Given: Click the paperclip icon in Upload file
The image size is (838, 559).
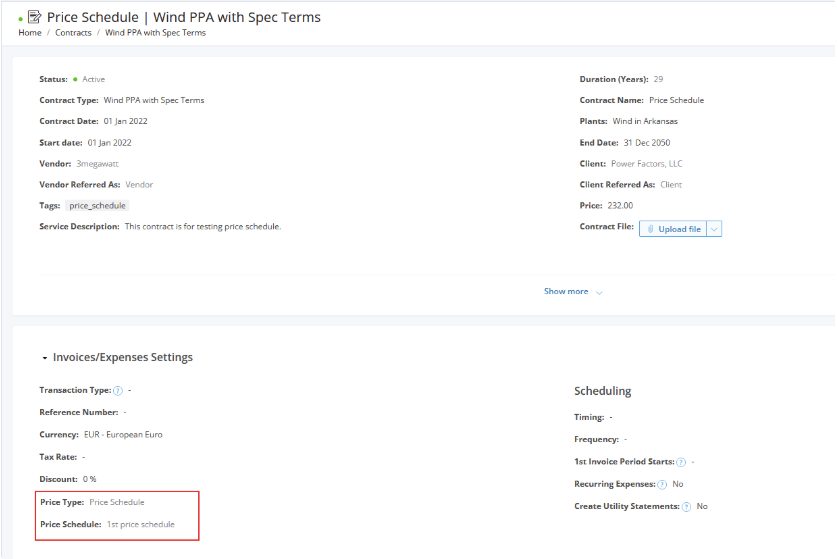Looking at the screenshot, I should 650,229.
